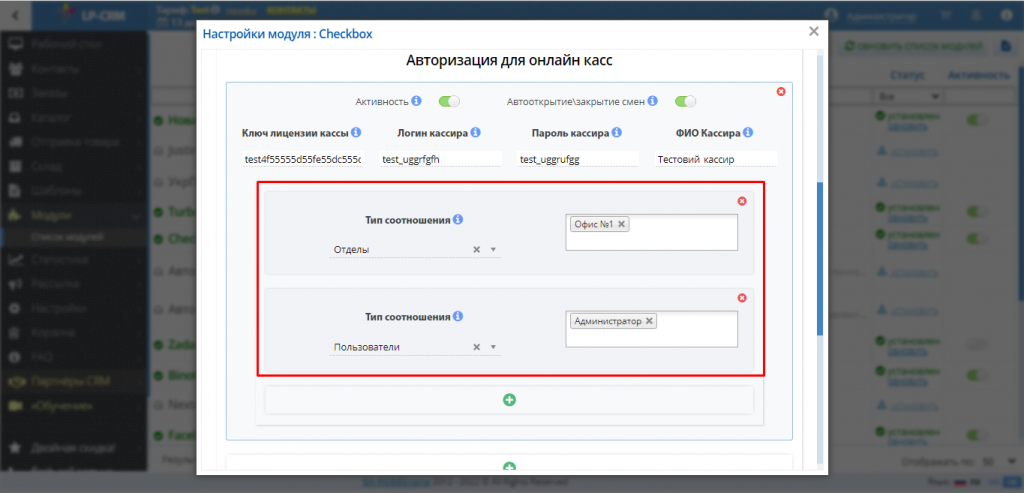The width and height of the screenshot is (1024, 493).
Task: Show info for ФИО Кассира
Action: click(748, 133)
